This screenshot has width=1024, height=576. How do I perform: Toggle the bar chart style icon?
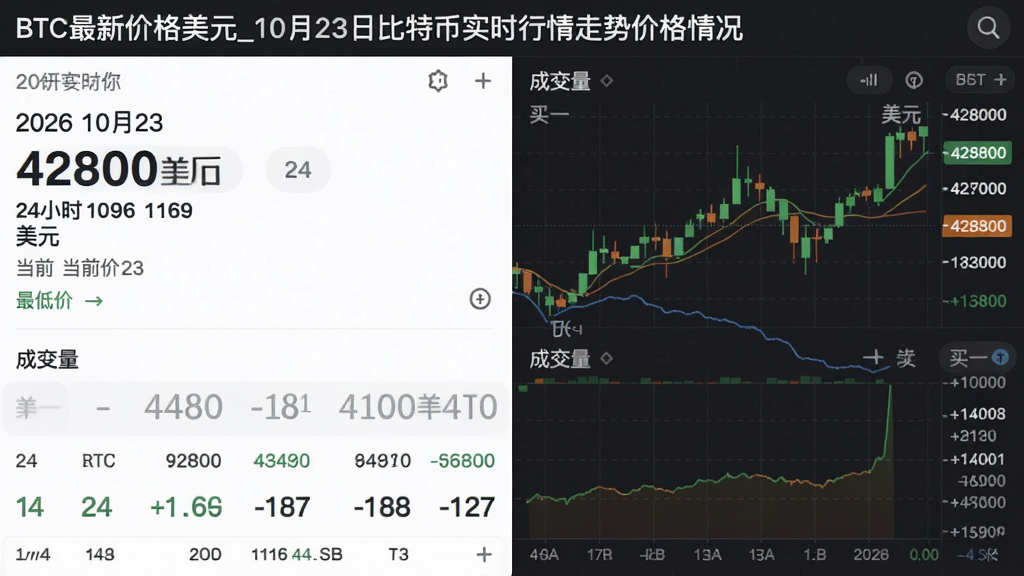[x=869, y=80]
